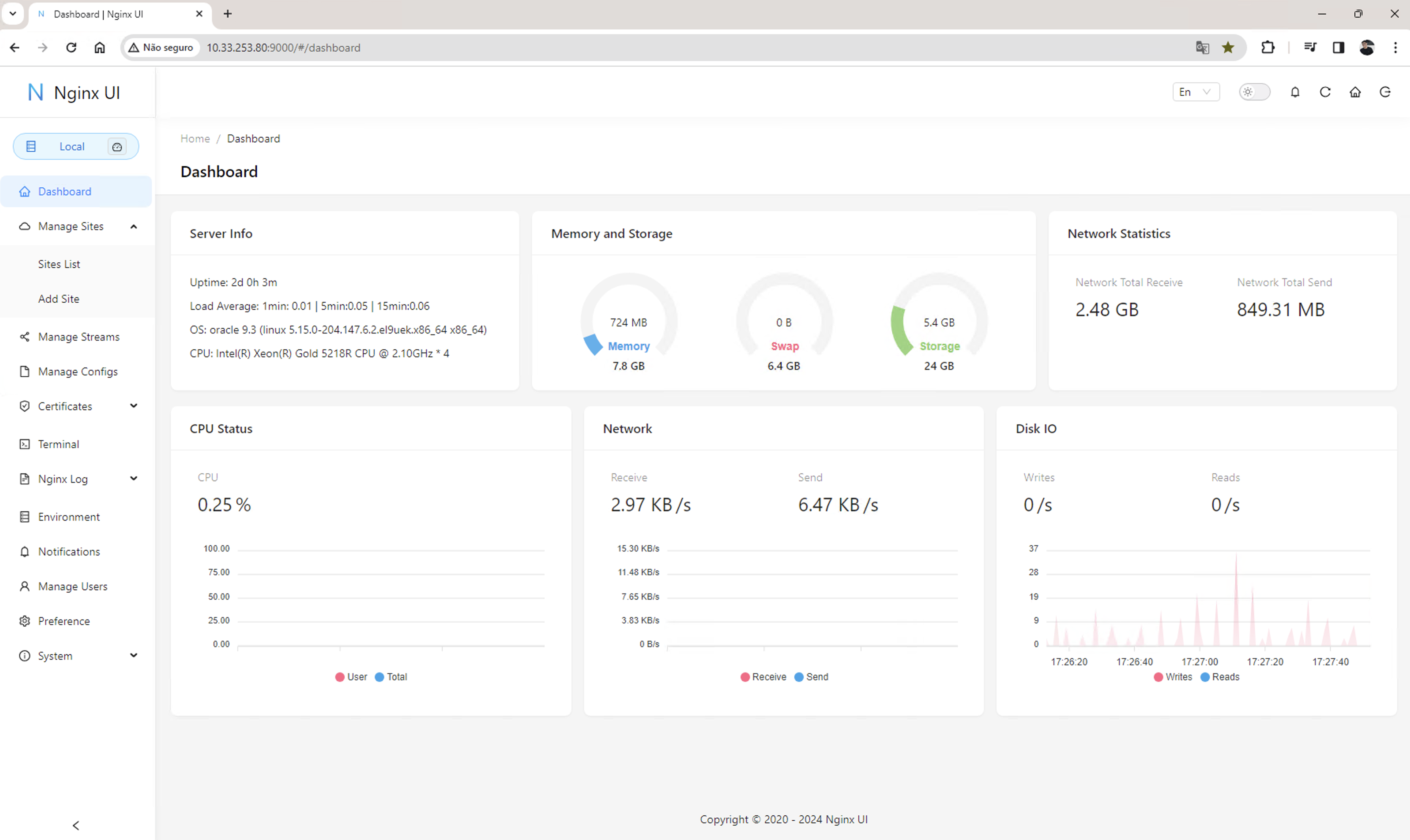This screenshot has height=840, width=1410.
Task: Click the browser back arrow
Action: click(15, 47)
